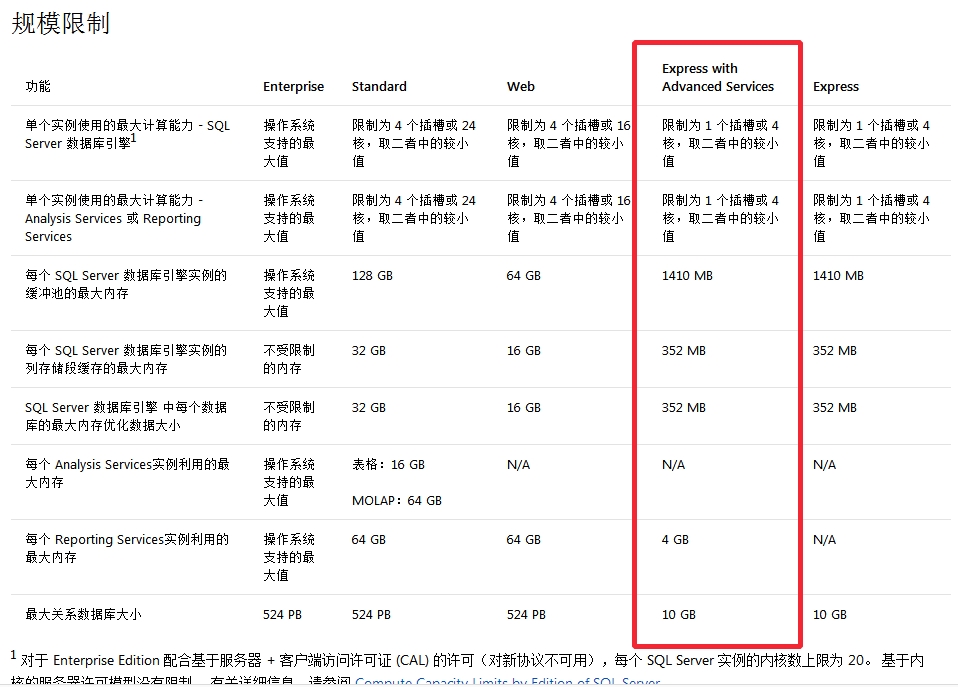
Task: Select row label 每个 Reporting Services实例利用的最大内存
Action: pyautogui.click(x=127, y=548)
